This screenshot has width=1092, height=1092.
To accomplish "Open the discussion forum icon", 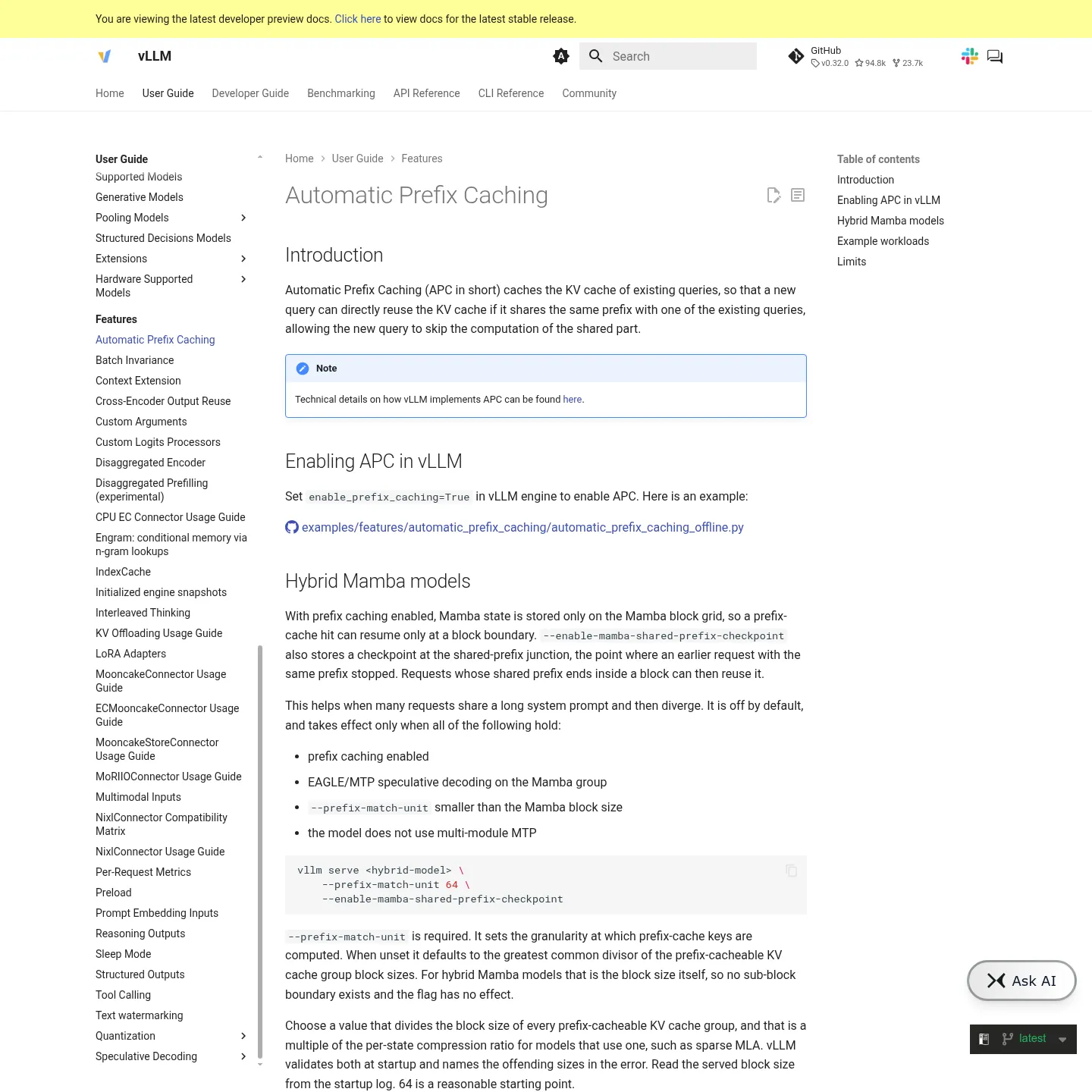I will (x=995, y=56).
